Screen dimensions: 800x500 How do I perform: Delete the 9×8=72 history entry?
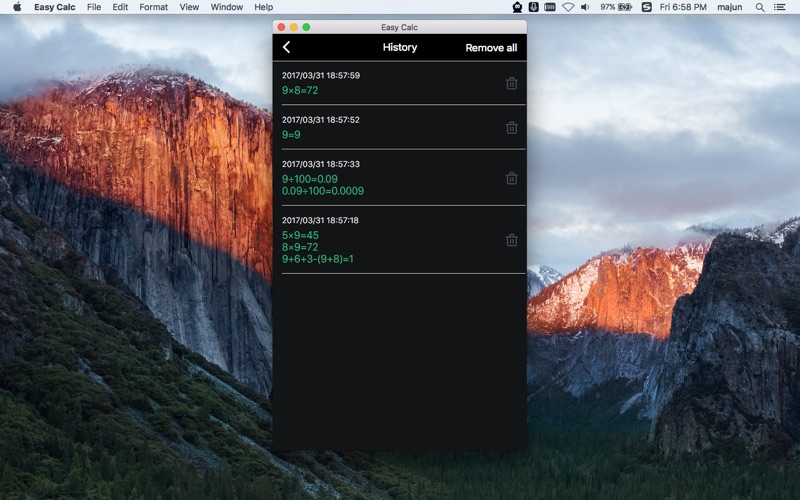pyautogui.click(x=511, y=83)
